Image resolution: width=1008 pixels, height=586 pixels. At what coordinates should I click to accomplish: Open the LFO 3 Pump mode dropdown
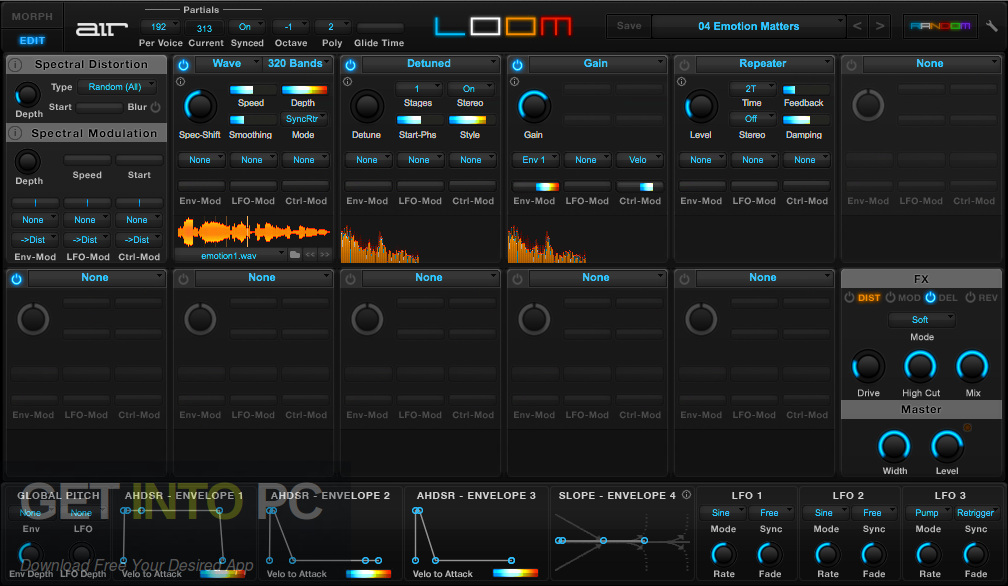[x=928, y=513]
